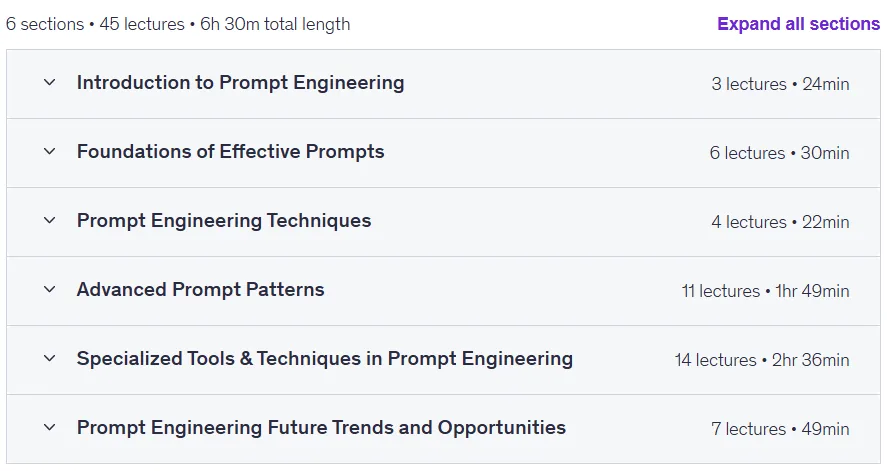Click the Prompt Engineering Techniques heading

[x=224, y=221]
